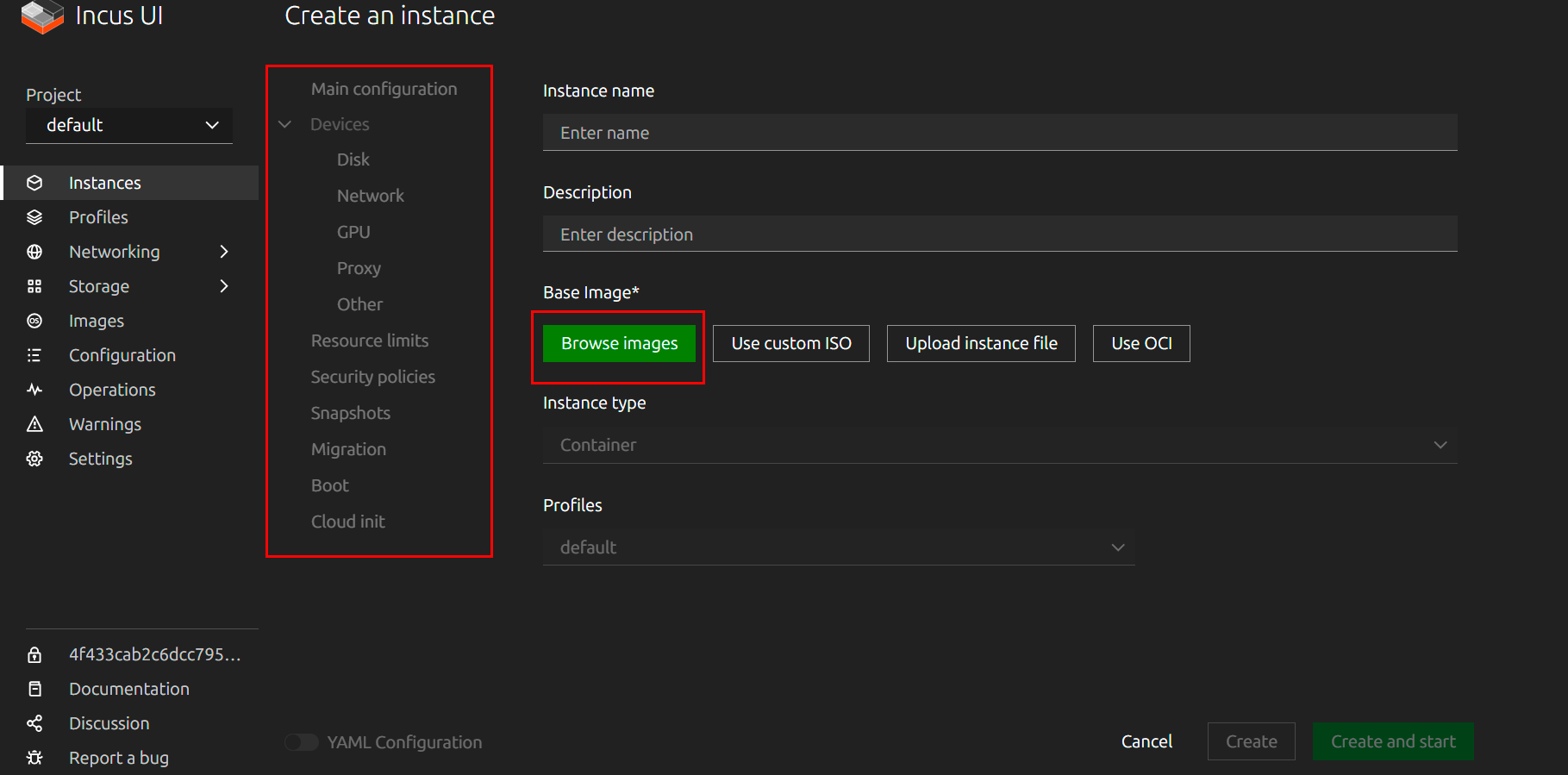Click the Settings gear icon
The height and width of the screenshot is (775, 1568).
click(34, 459)
